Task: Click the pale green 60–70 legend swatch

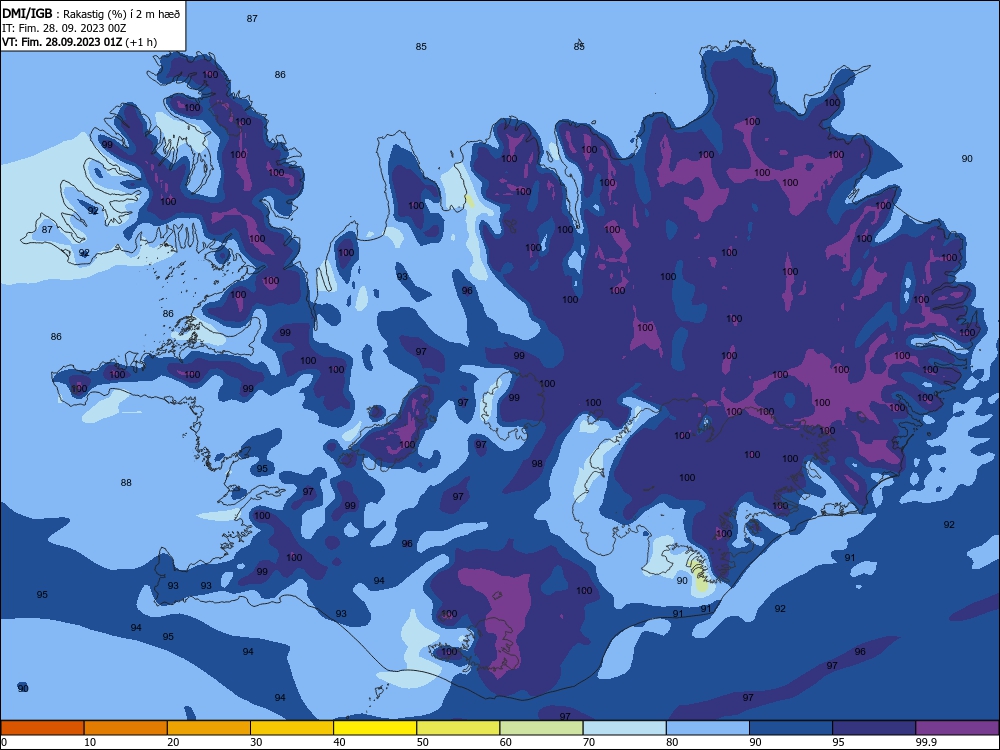Action: (x=541, y=728)
